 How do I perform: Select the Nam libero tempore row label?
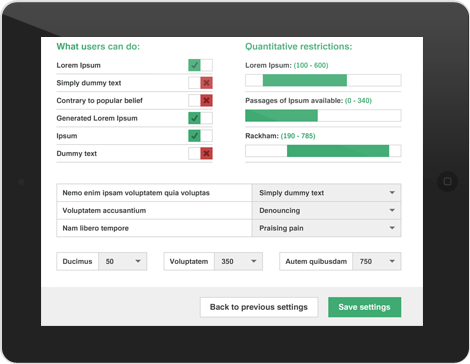click(96, 228)
